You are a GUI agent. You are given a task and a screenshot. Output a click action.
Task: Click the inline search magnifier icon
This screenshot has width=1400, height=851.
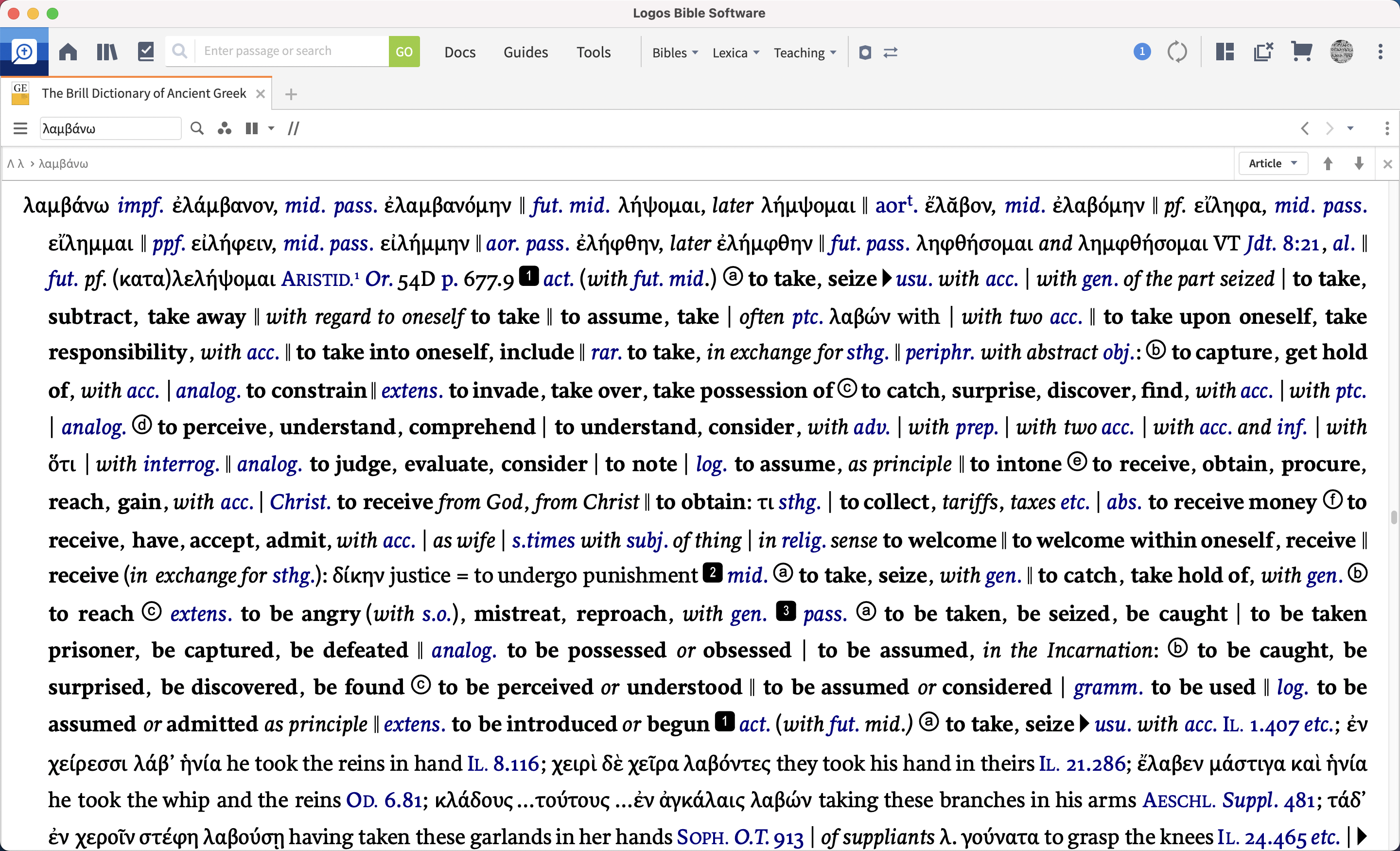pyautogui.click(x=196, y=128)
